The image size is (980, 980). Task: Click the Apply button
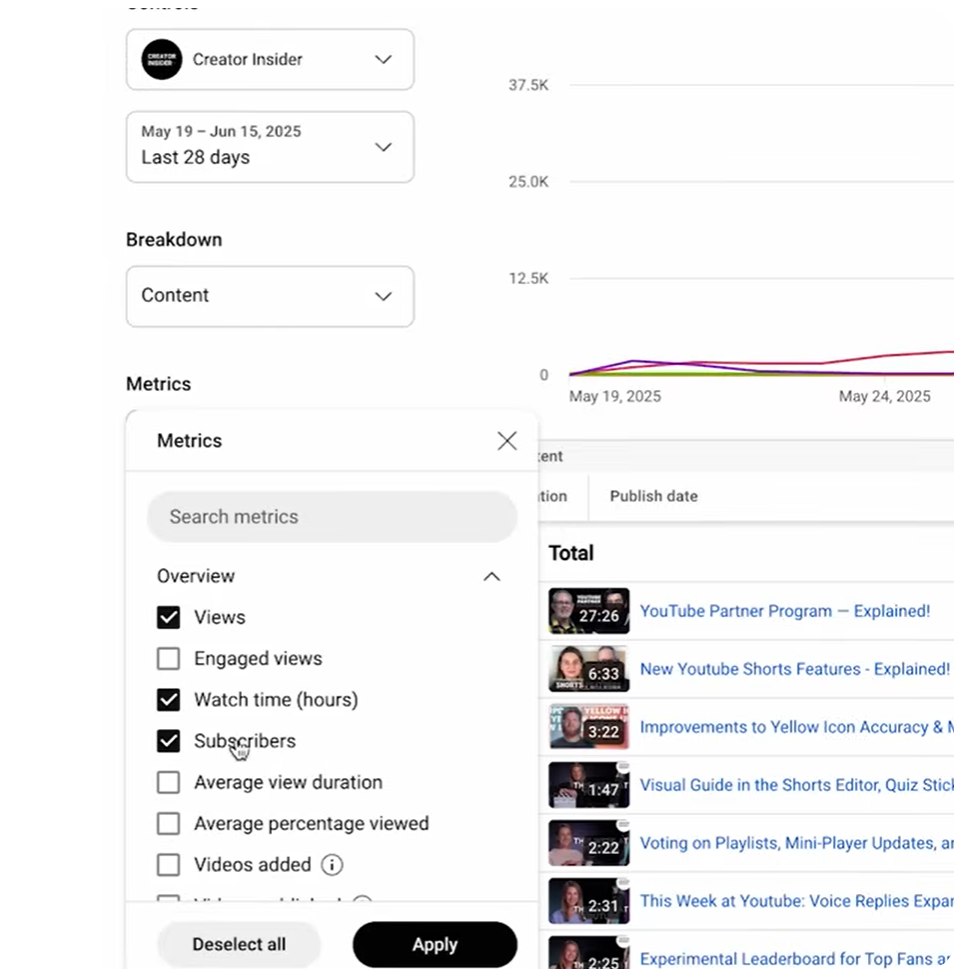[435, 944]
